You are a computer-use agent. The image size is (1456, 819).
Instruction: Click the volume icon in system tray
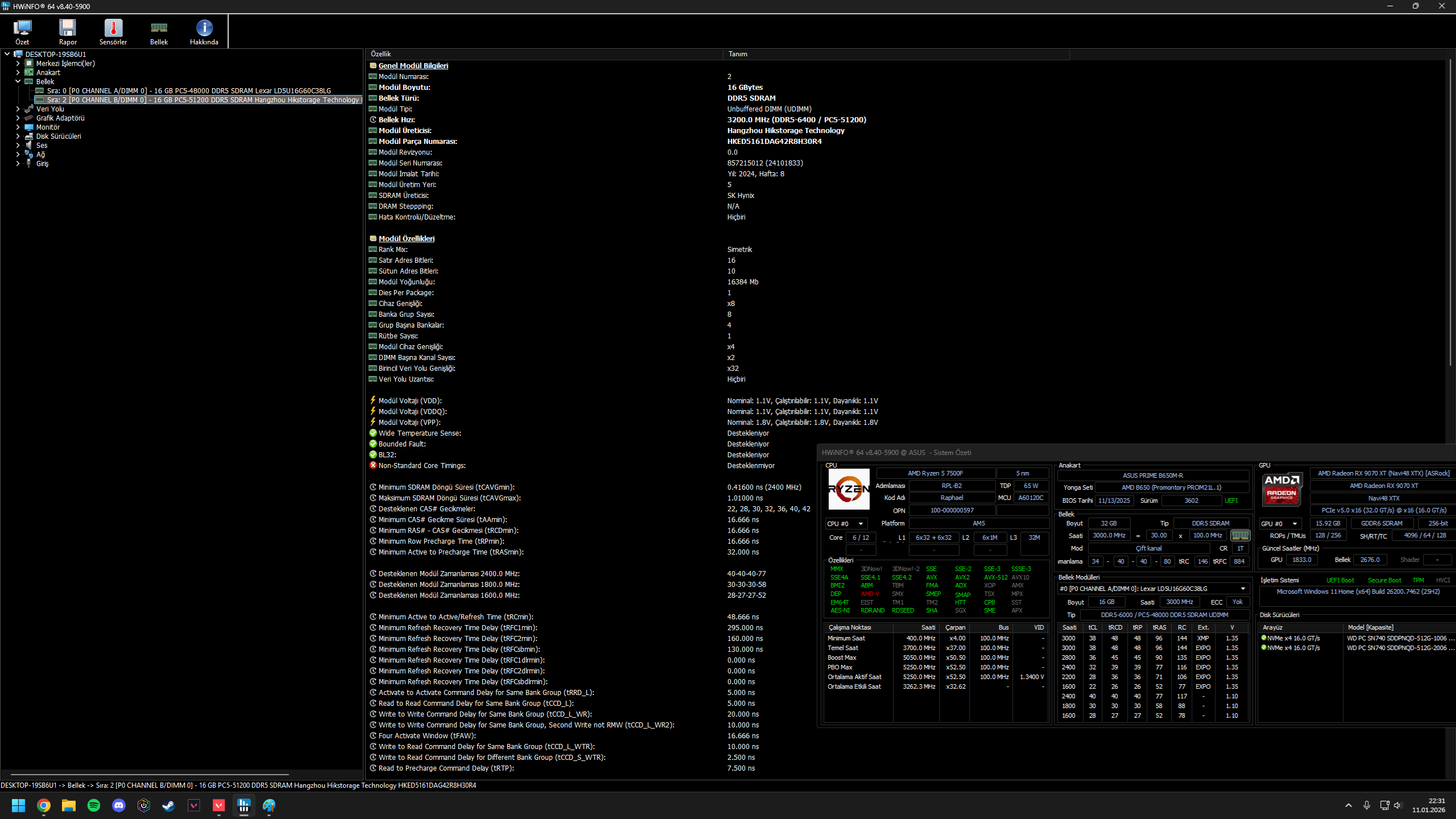point(1398,805)
